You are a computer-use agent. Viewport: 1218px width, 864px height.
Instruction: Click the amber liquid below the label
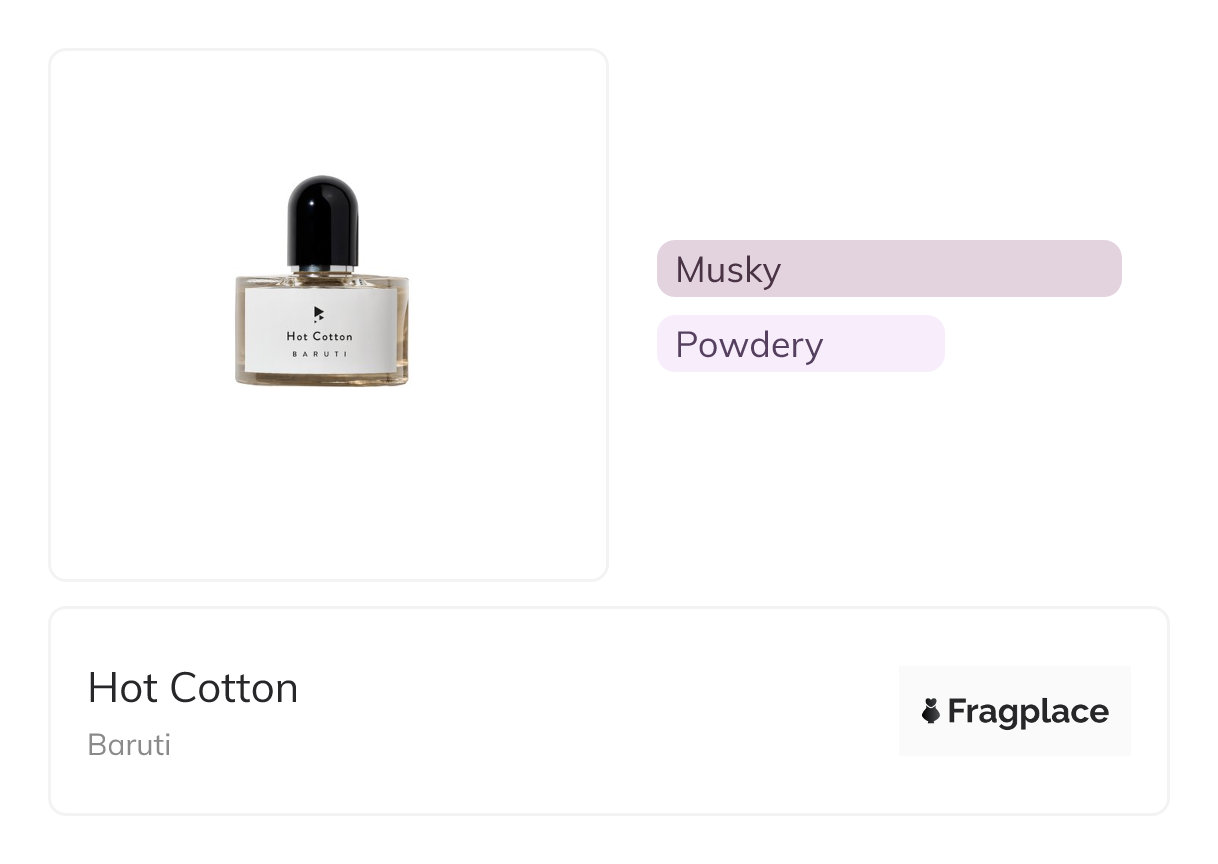pyautogui.click(x=322, y=377)
